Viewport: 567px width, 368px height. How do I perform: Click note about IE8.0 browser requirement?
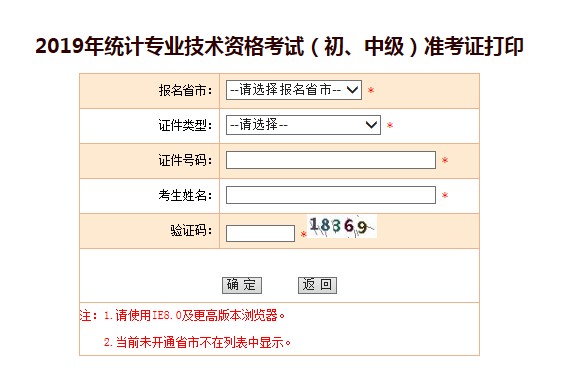tap(195, 316)
